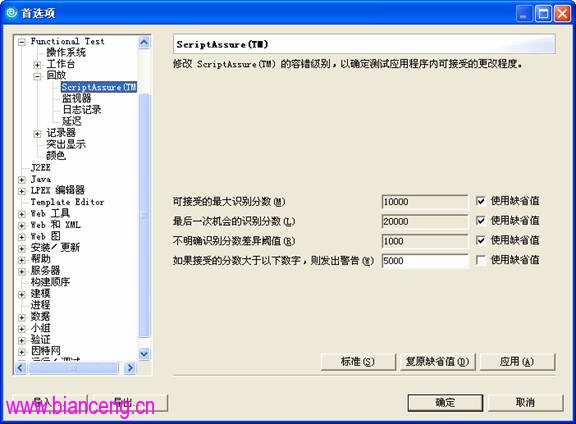
Task: Expand the 工作台 tree node
Action: coord(37,65)
